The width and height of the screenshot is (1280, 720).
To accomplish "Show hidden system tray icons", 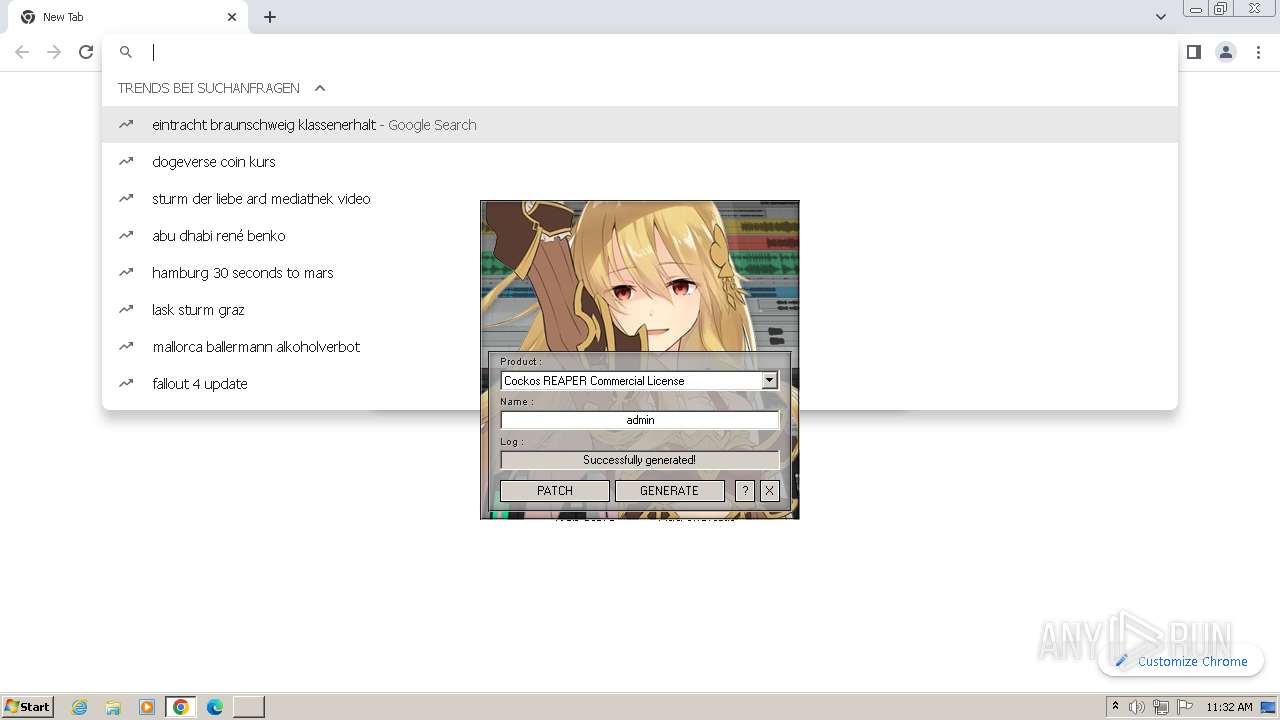I will point(1115,707).
